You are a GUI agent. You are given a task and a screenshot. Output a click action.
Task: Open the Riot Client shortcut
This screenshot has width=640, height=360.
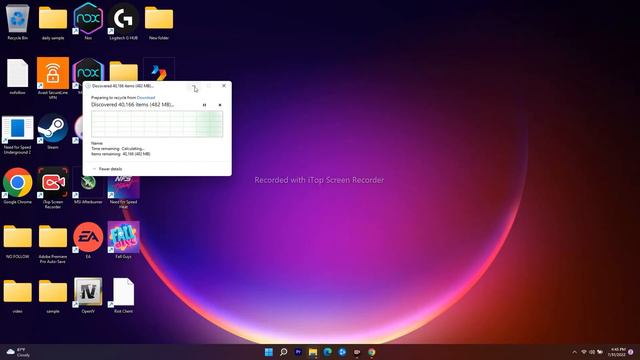[123, 296]
